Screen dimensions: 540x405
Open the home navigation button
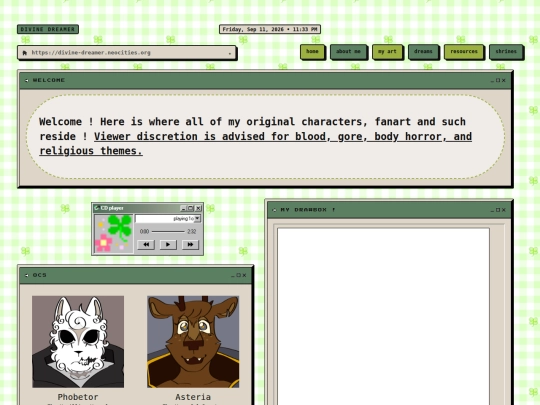pos(312,52)
